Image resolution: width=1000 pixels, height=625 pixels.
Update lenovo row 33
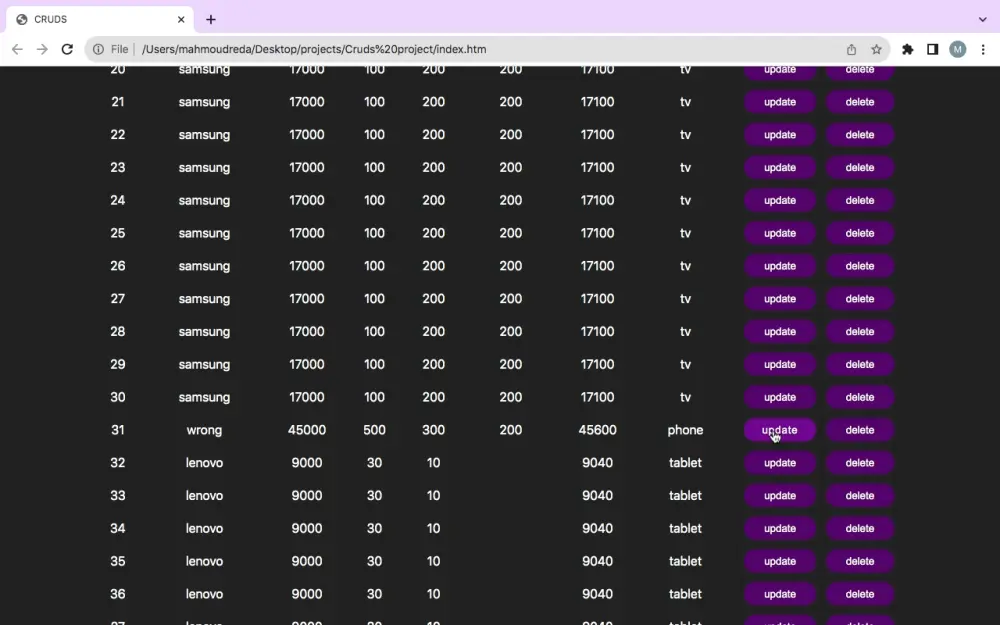click(779, 496)
